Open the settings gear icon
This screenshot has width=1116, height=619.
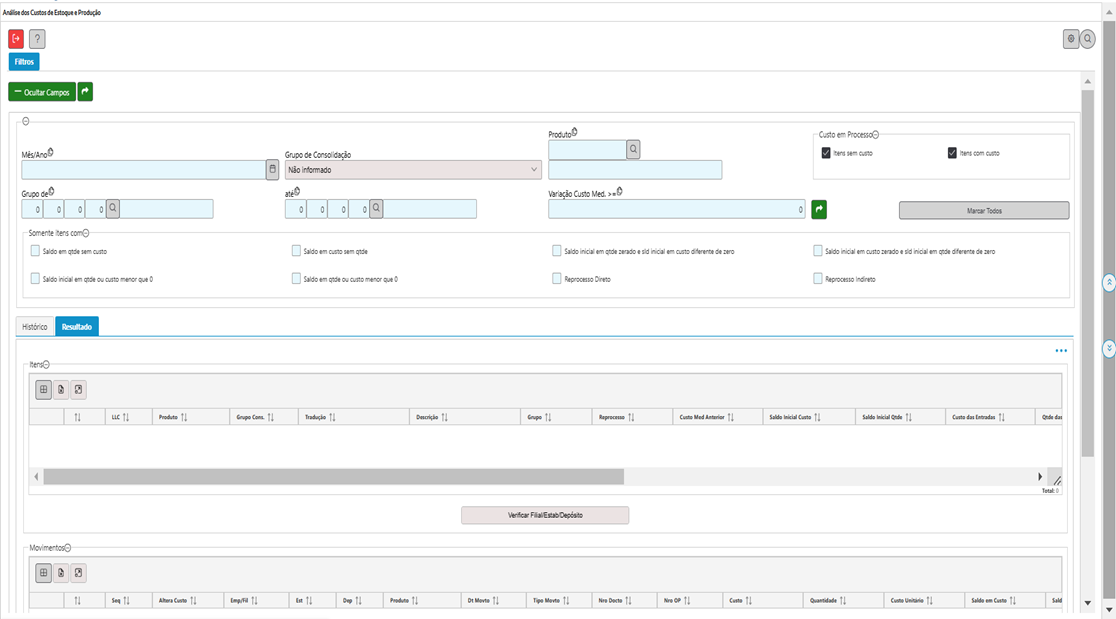pos(1071,39)
